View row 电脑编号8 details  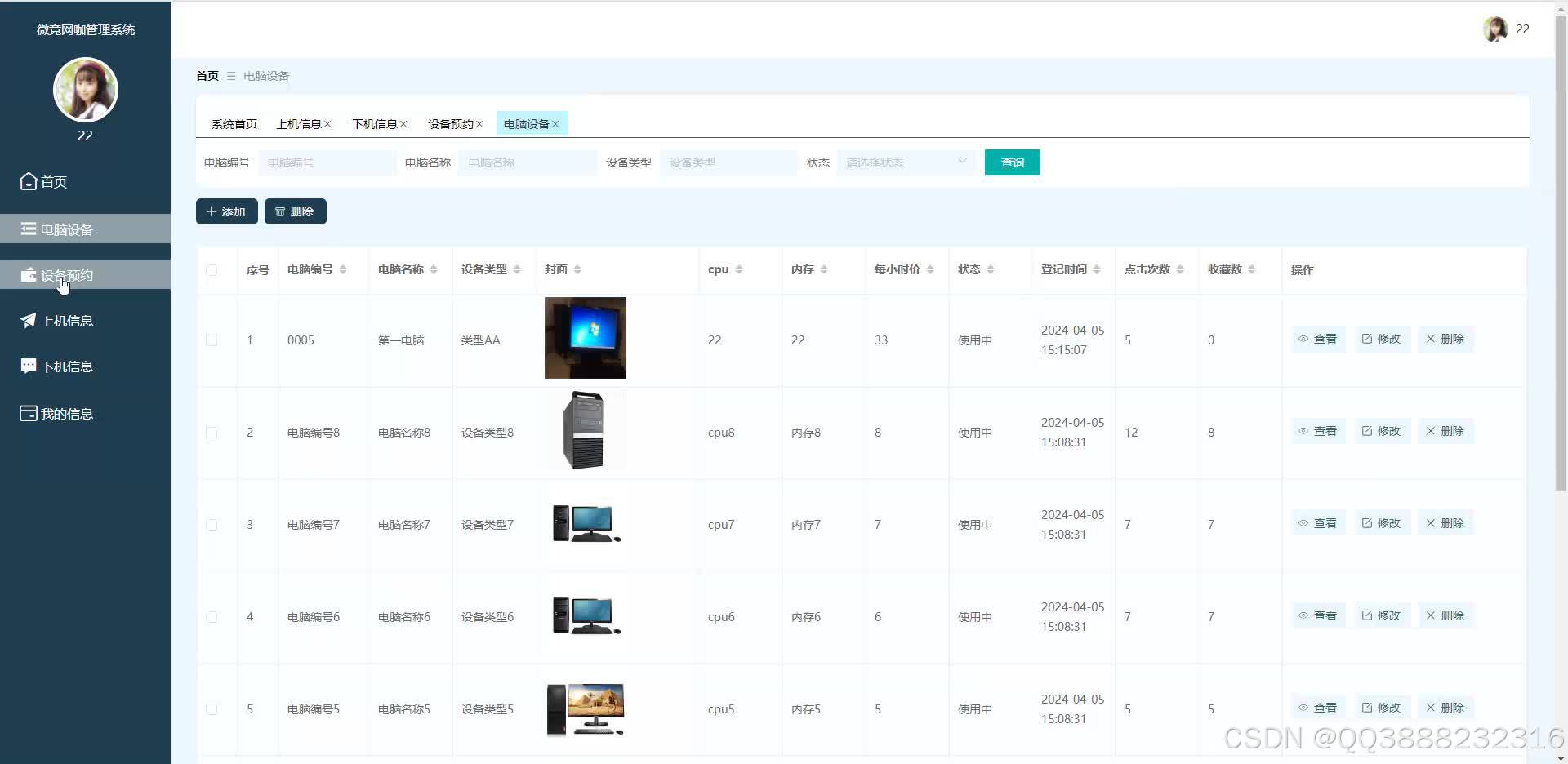(x=1318, y=431)
